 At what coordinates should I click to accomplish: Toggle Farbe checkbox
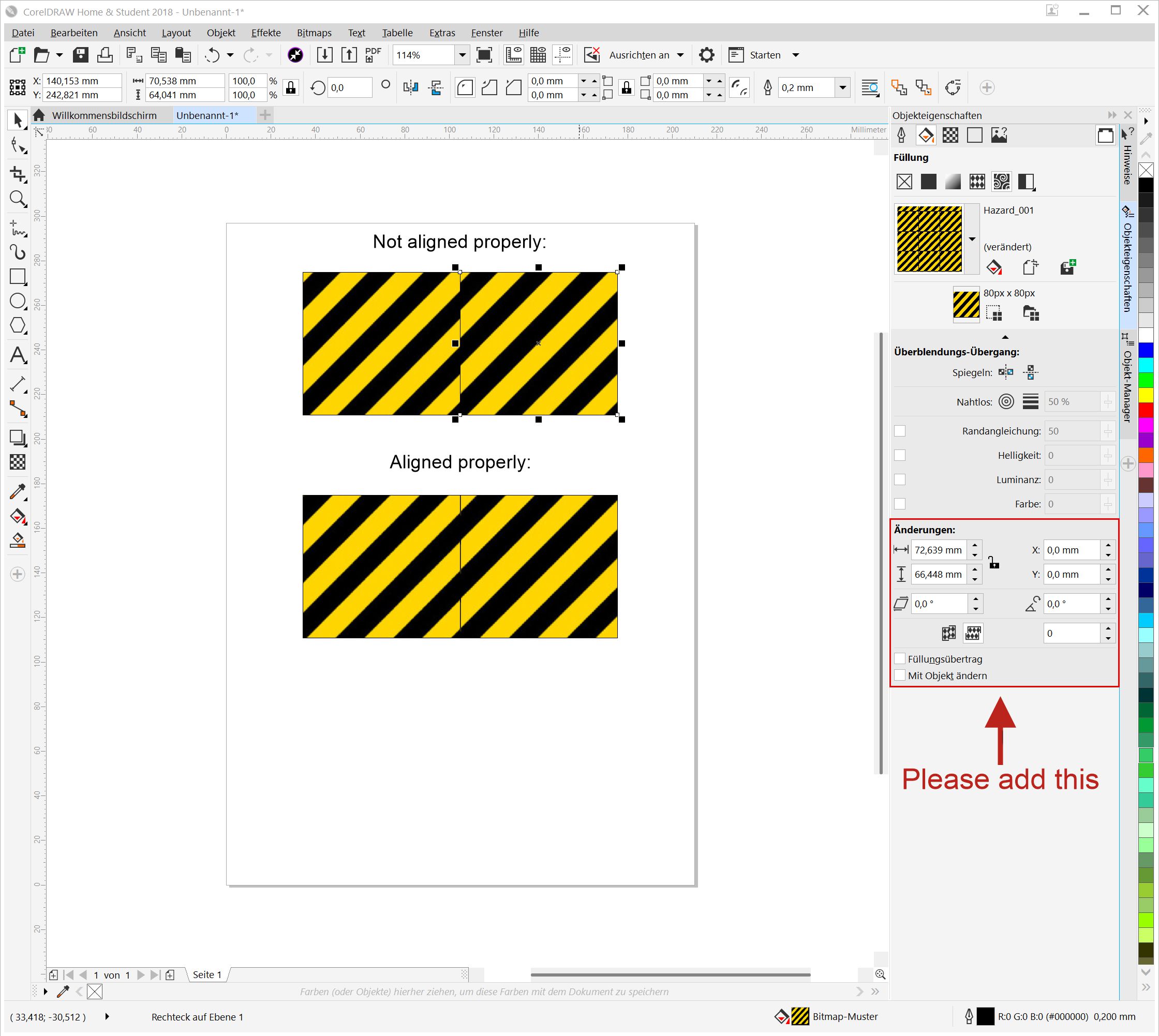[x=900, y=504]
